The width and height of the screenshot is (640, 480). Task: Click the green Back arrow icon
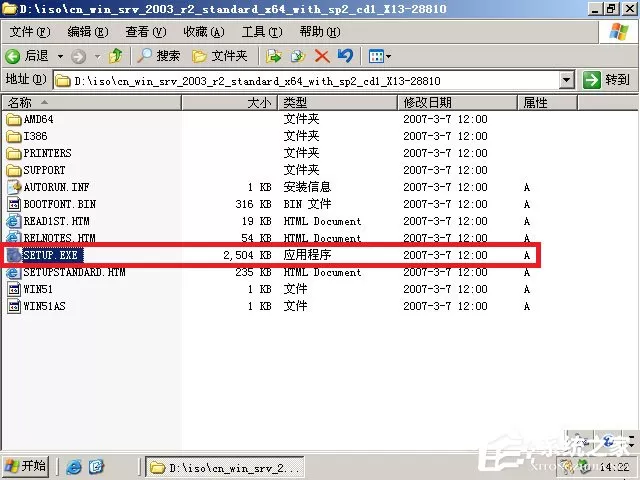point(13,56)
